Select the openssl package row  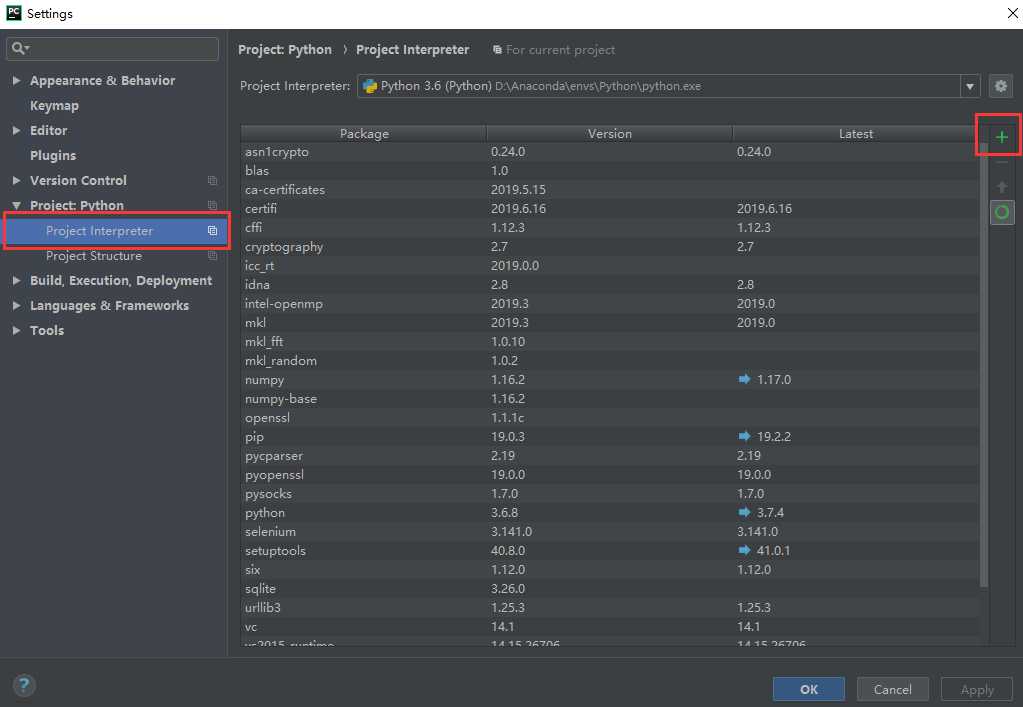609,417
